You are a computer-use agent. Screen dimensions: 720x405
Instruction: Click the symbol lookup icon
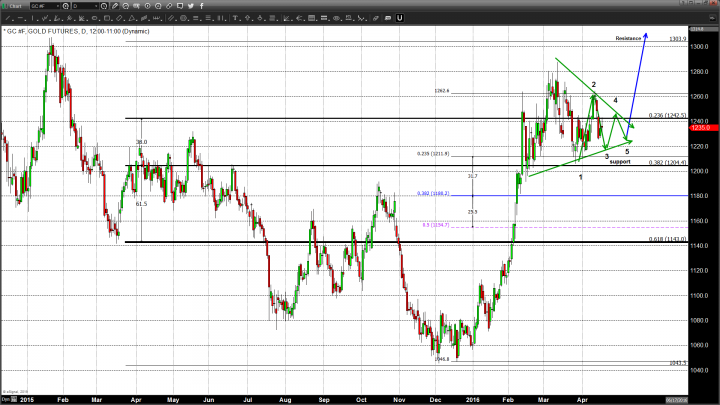[x=65, y=6]
